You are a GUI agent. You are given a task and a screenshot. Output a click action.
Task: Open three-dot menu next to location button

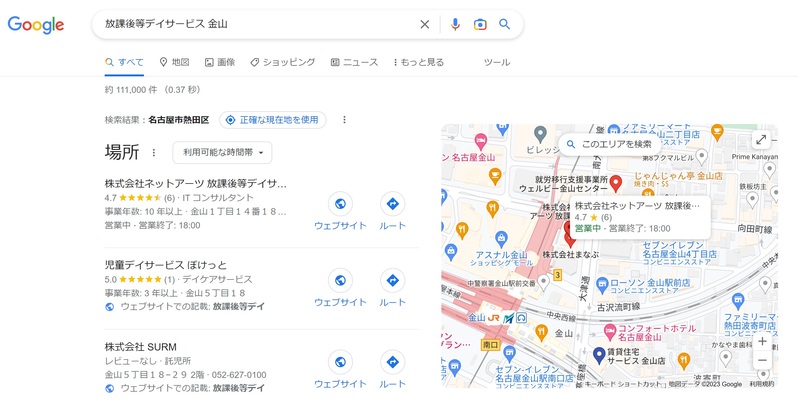point(345,120)
